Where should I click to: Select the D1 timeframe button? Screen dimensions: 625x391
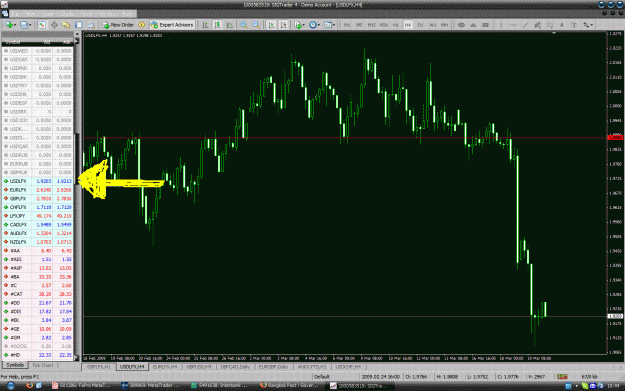click(x=420, y=25)
